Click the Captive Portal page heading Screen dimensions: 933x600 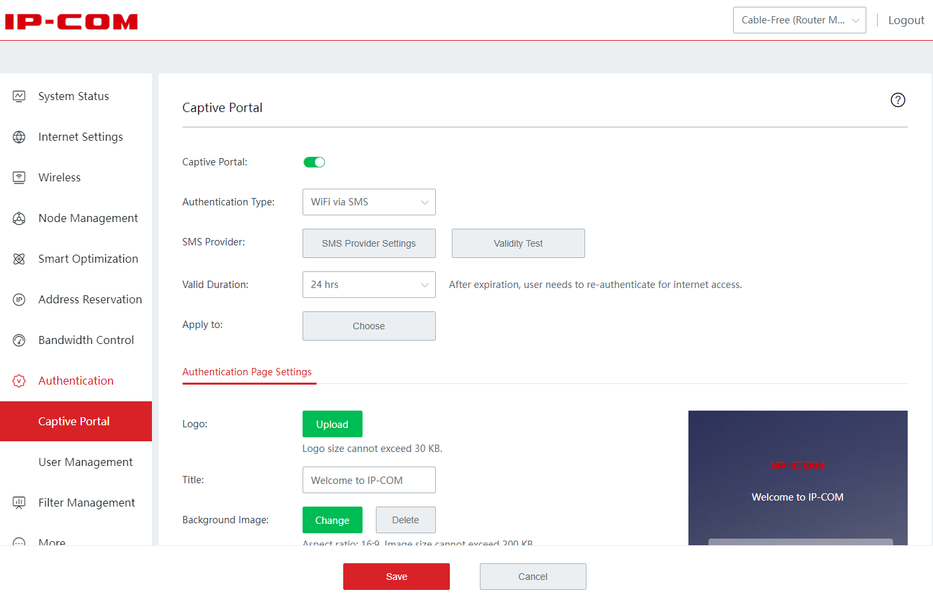click(x=222, y=108)
